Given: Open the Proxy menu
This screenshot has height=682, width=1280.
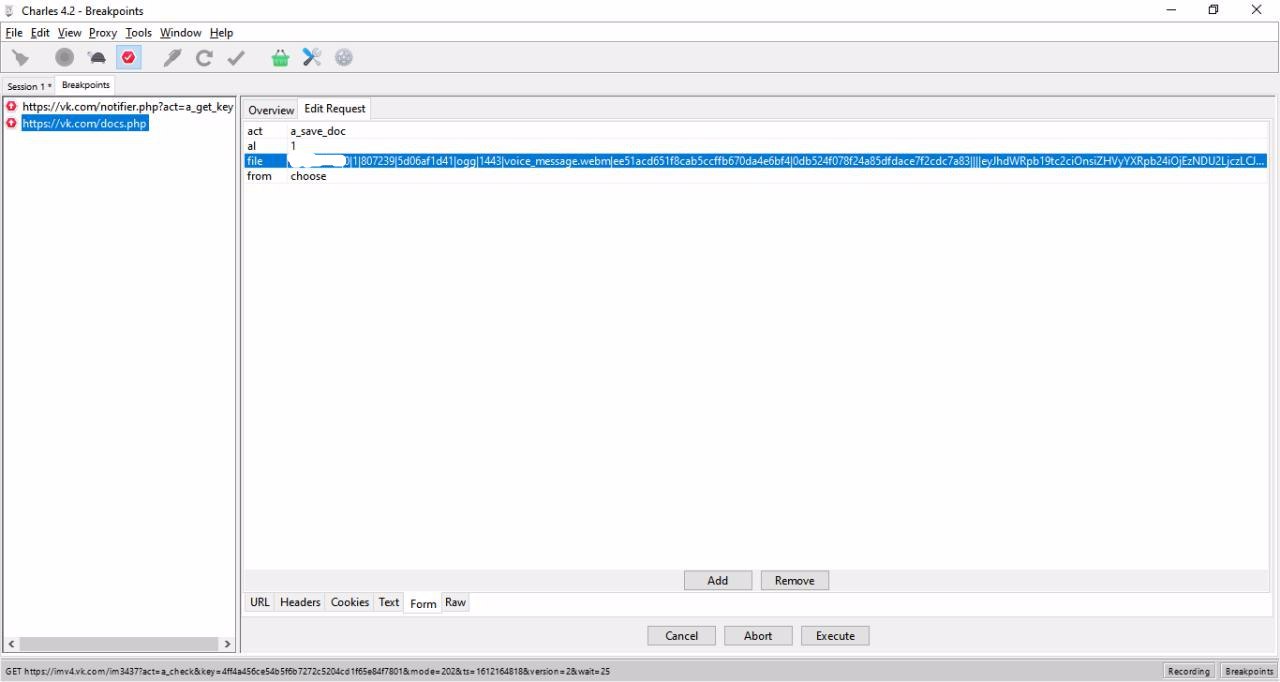Looking at the screenshot, I should [x=102, y=33].
